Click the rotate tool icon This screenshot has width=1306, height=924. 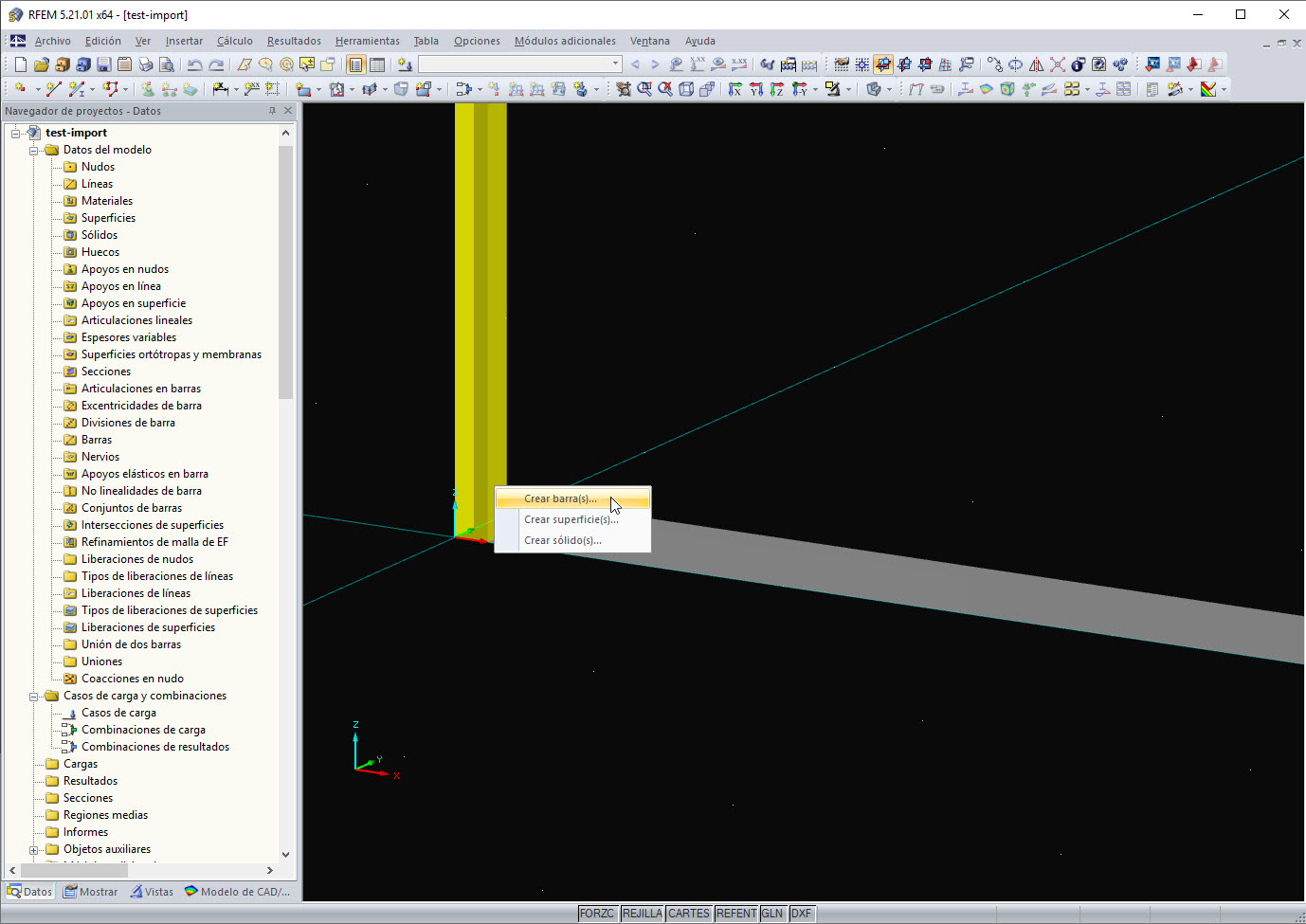click(1015, 64)
